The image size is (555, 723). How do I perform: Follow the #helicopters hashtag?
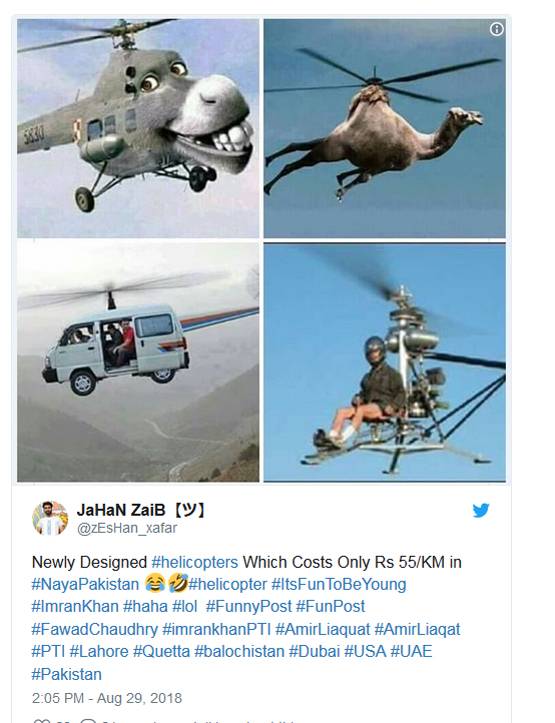pos(195,563)
